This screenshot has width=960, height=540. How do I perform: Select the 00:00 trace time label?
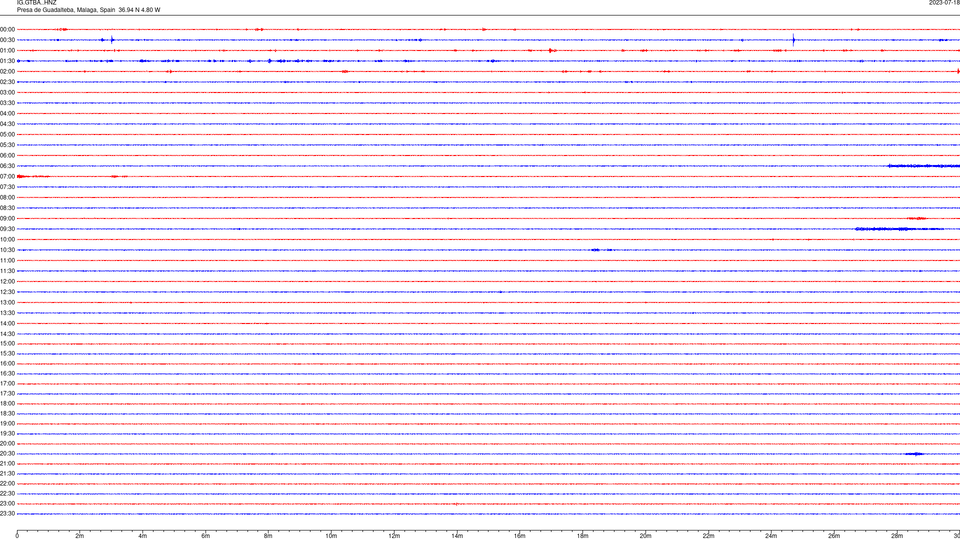(x=7, y=29)
